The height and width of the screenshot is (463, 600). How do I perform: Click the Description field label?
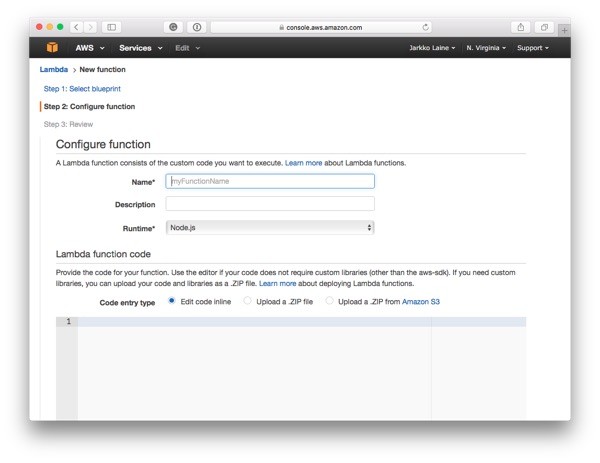[135, 205]
